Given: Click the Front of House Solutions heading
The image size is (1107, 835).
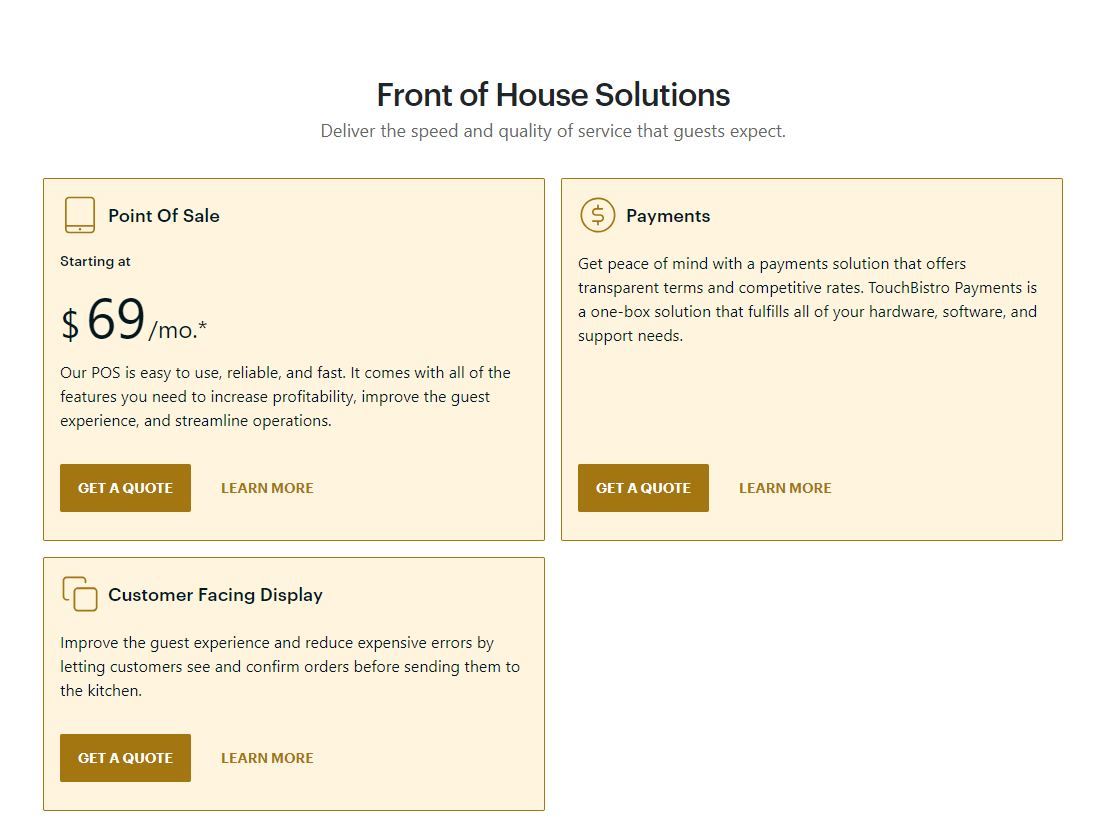Looking at the screenshot, I should pos(554,95).
